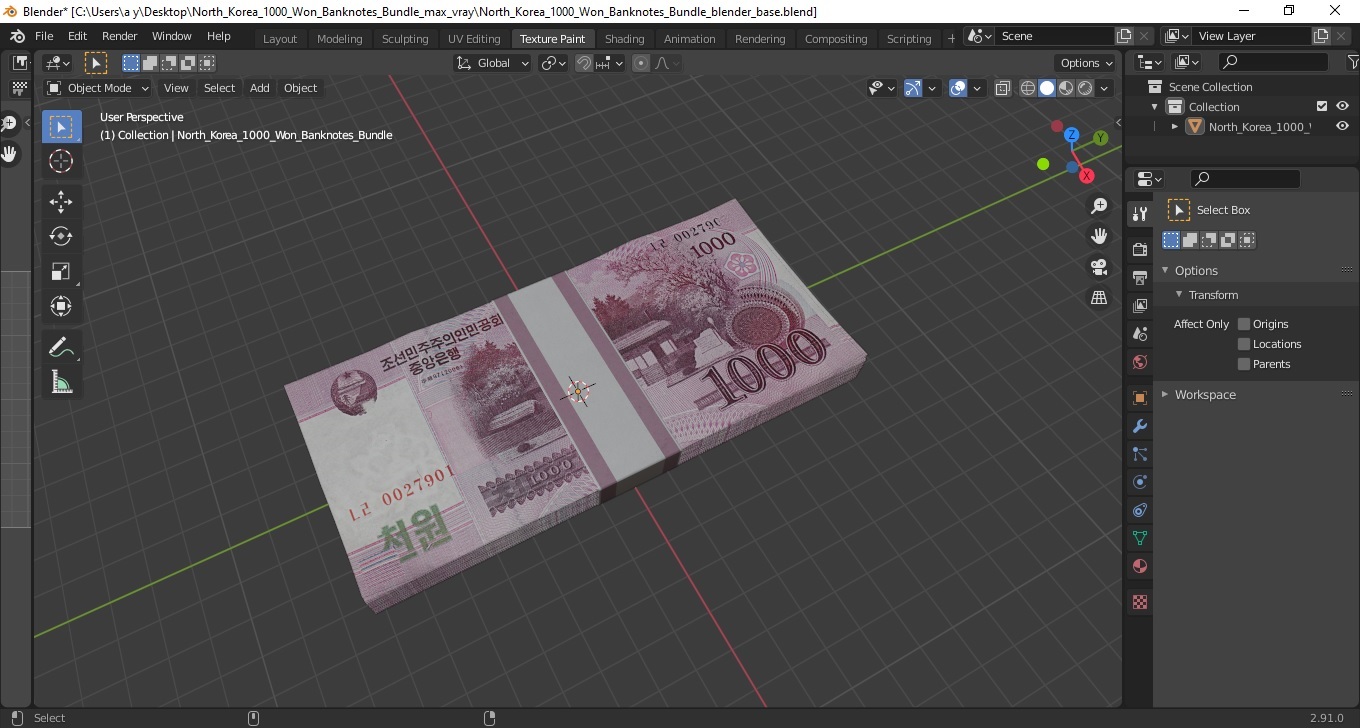The width and height of the screenshot is (1360, 728).
Task: Click the Blender logo menu icon
Action: (17, 36)
